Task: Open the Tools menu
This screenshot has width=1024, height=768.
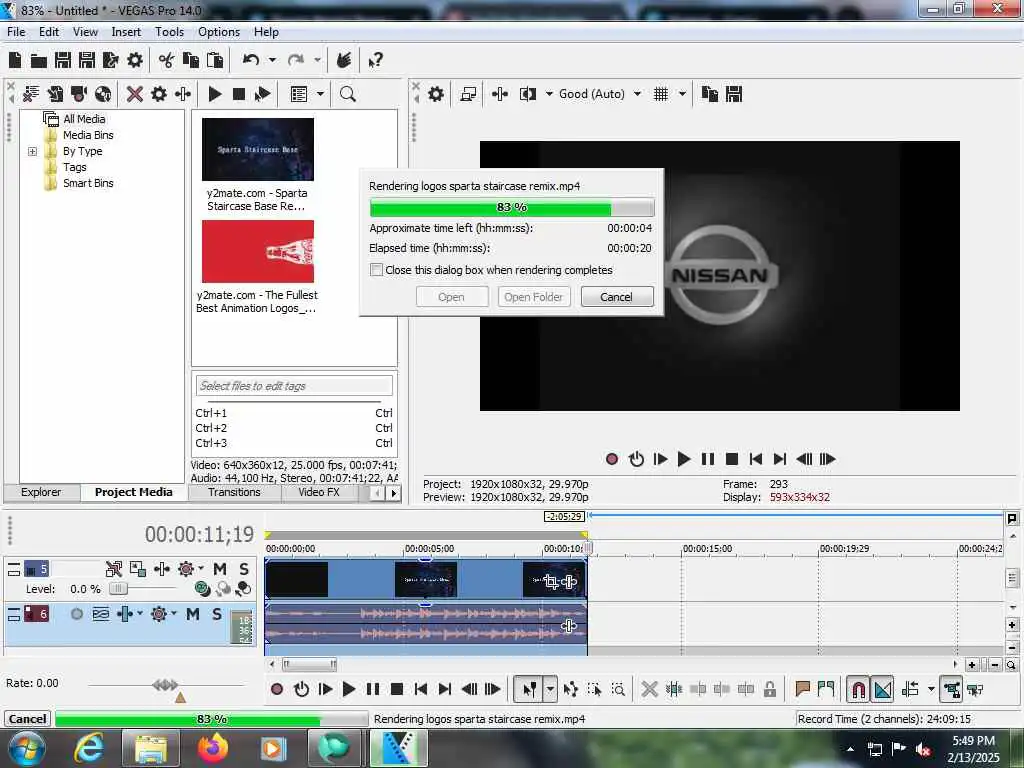Action: pyautogui.click(x=169, y=32)
